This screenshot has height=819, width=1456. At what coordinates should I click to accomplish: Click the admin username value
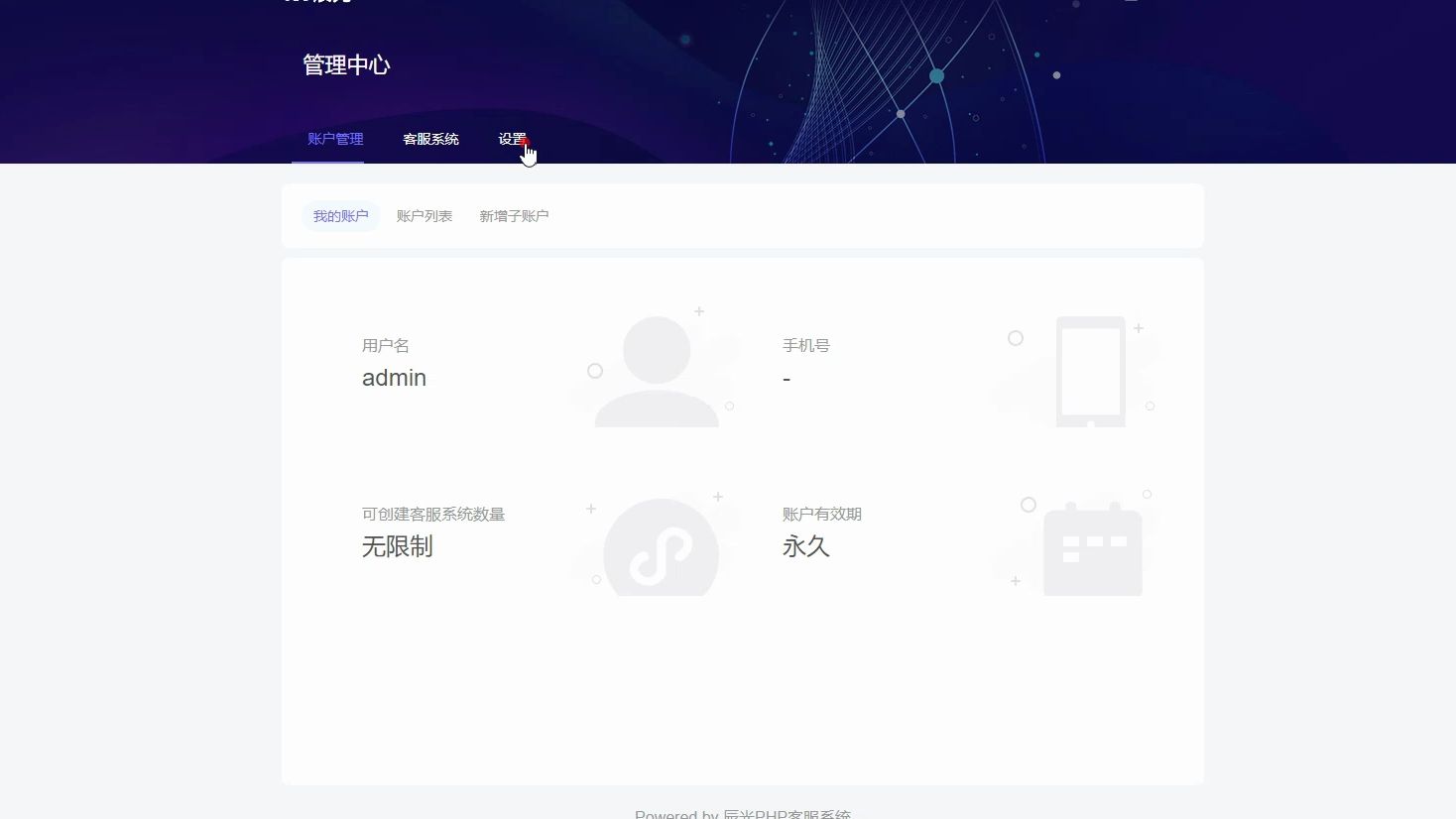tap(394, 378)
